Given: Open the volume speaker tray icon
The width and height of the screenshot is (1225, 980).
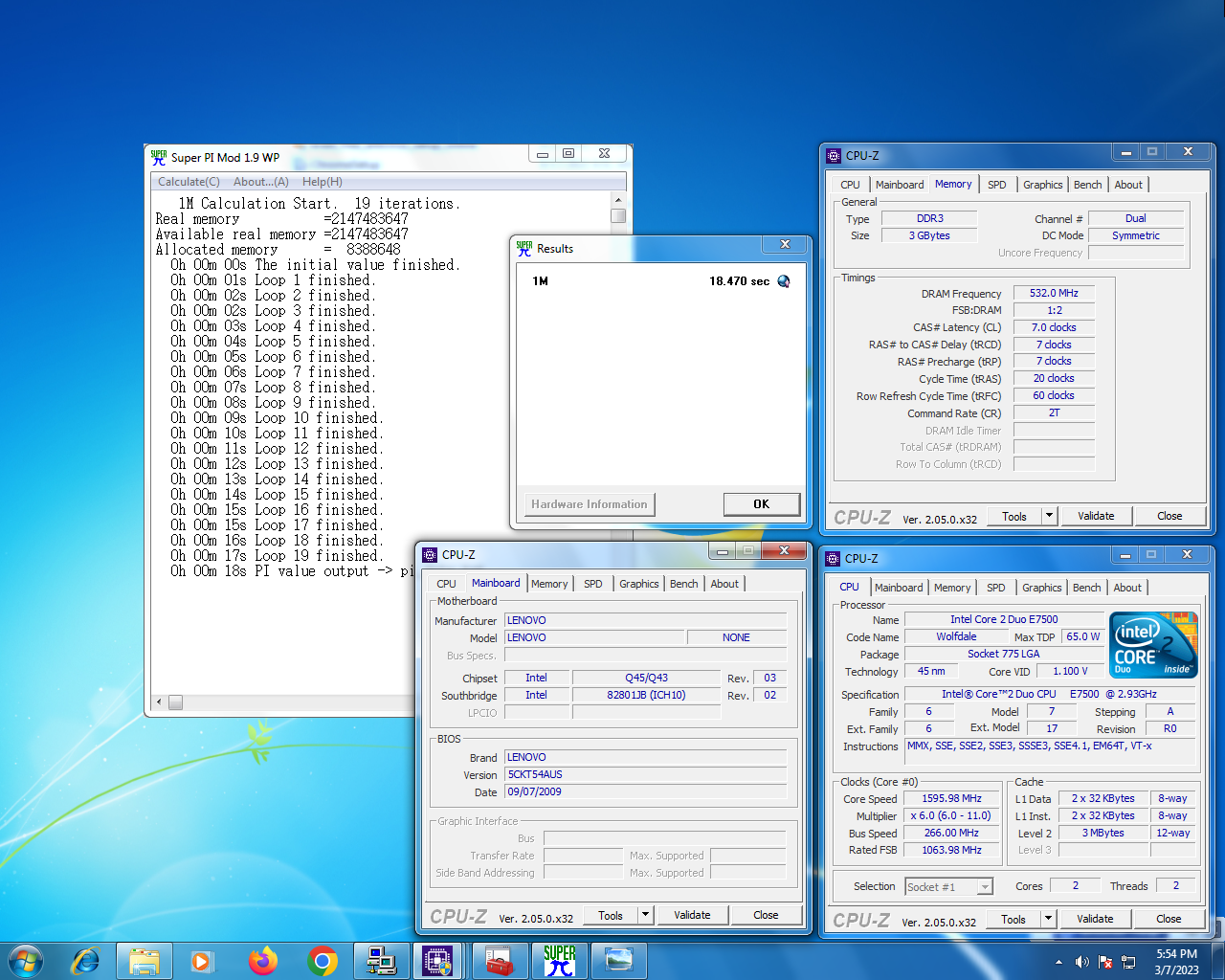Looking at the screenshot, I should [x=1081, y=962].
